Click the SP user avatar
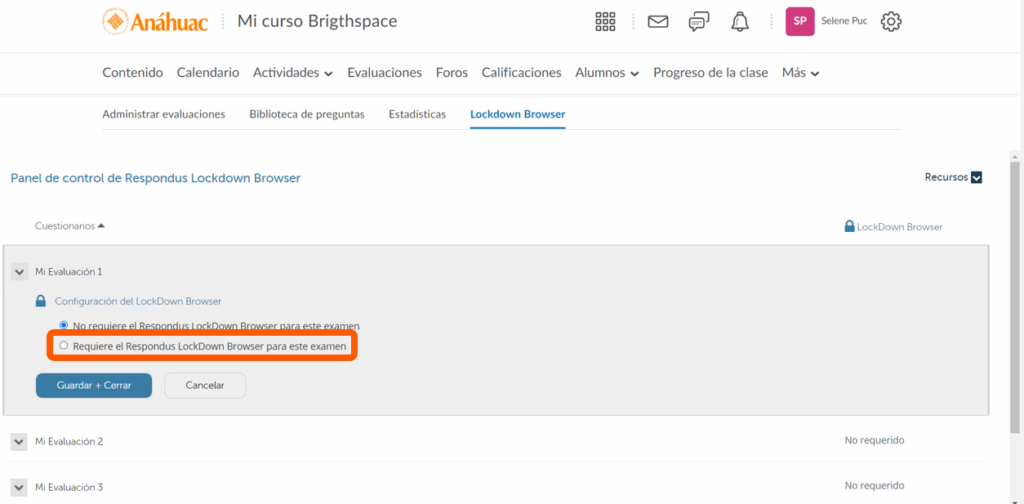The height and width of the screenshot is (504, 1024). [800, 21]
